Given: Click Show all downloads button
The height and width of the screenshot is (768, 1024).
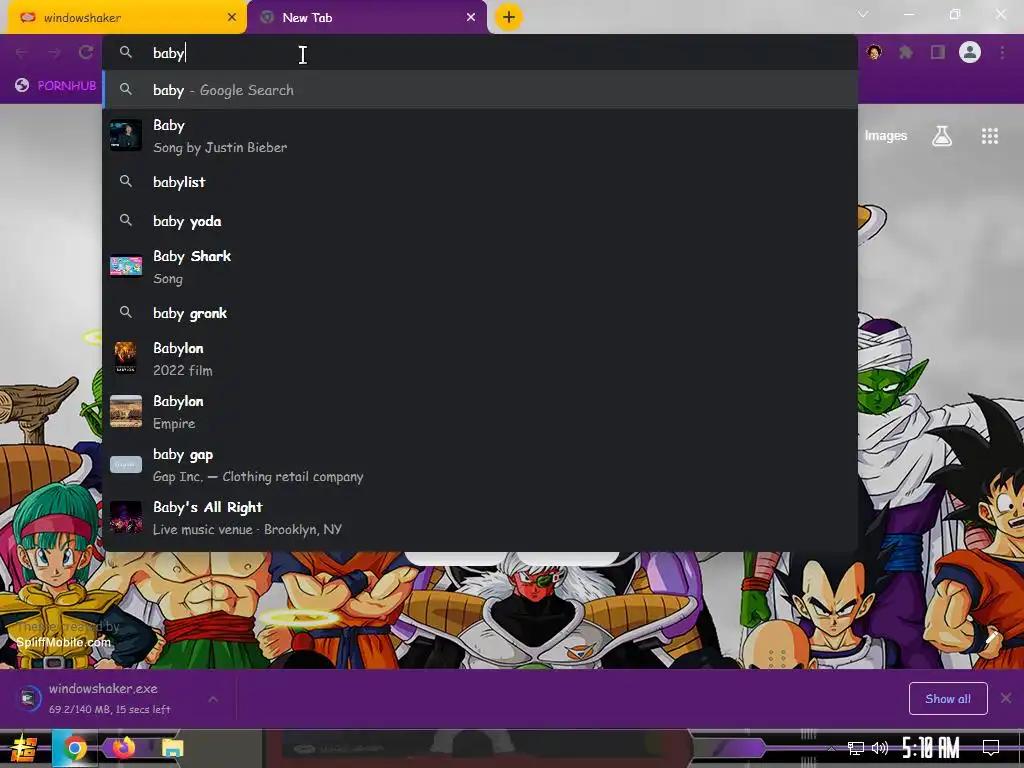Looking at the screenshot, I should click(948, 699).
